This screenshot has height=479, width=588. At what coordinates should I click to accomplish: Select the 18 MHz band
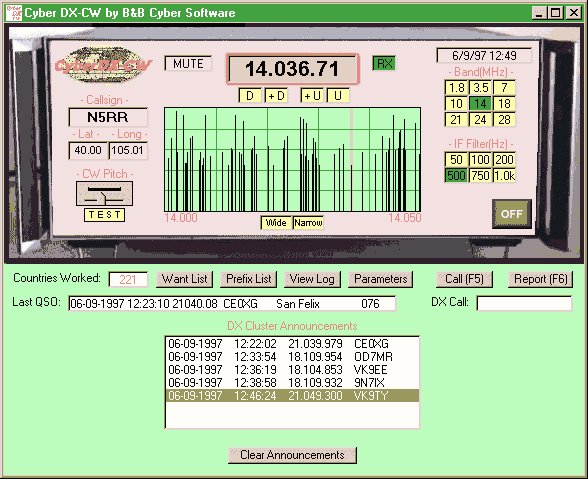click(x=504, y=104)
